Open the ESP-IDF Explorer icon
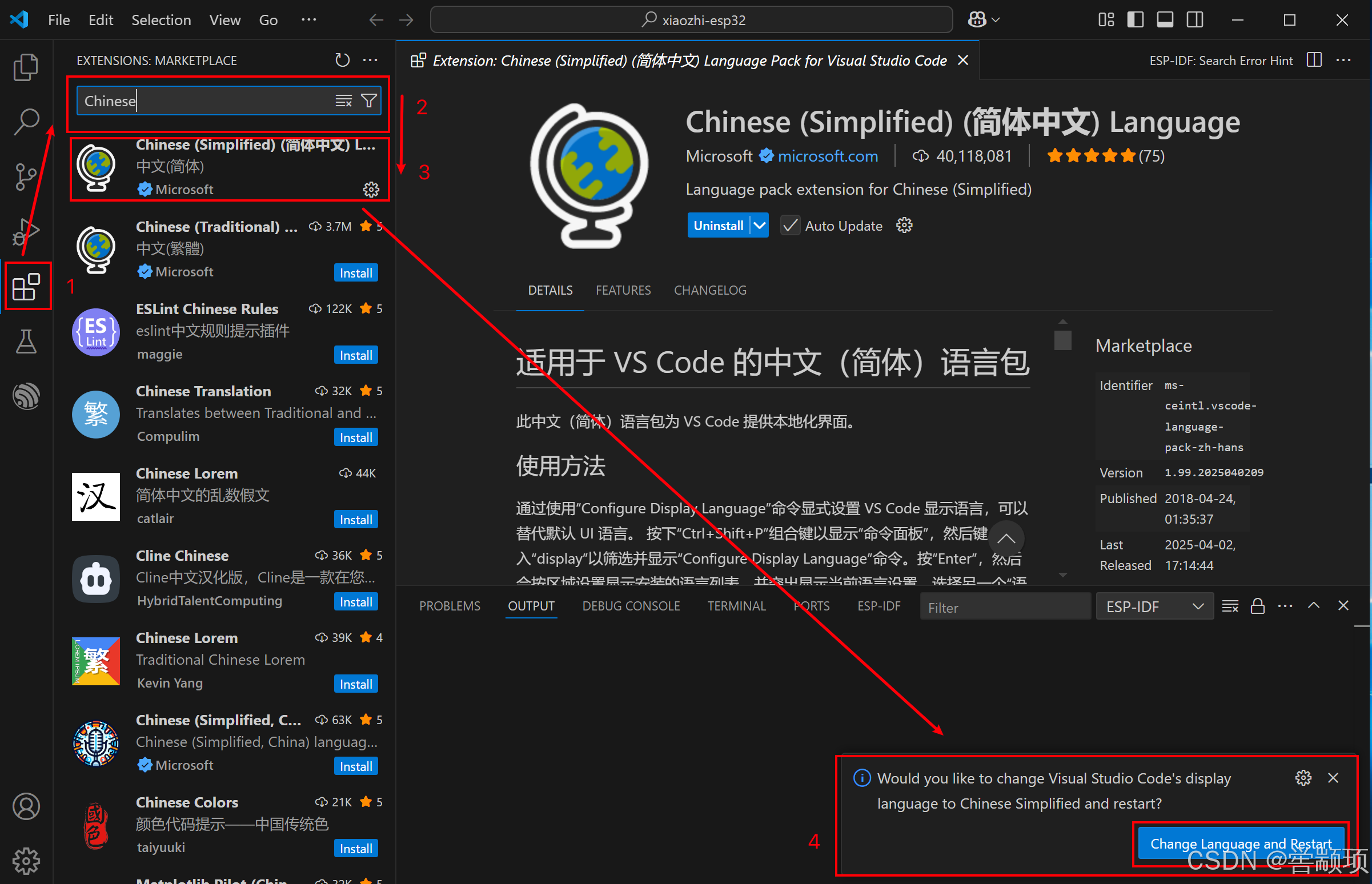 (x=26, y=396)
